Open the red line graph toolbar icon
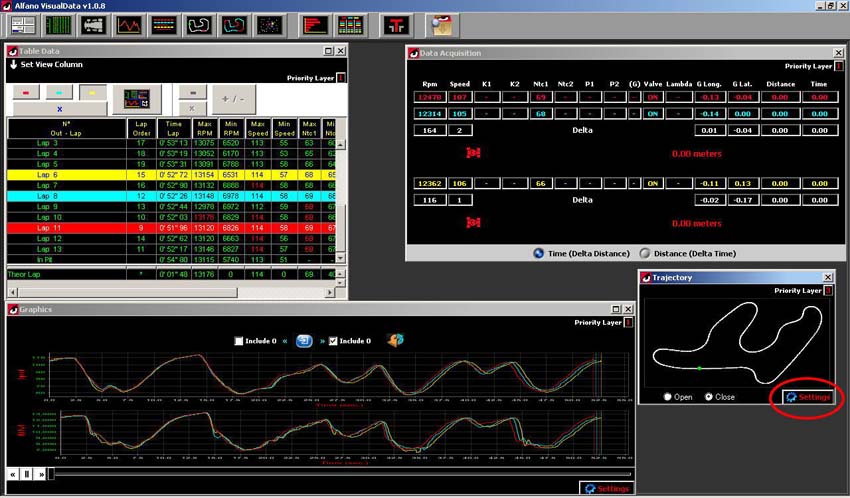The height and width of the screenshot is (498, 850). click(x=129, y=25)
